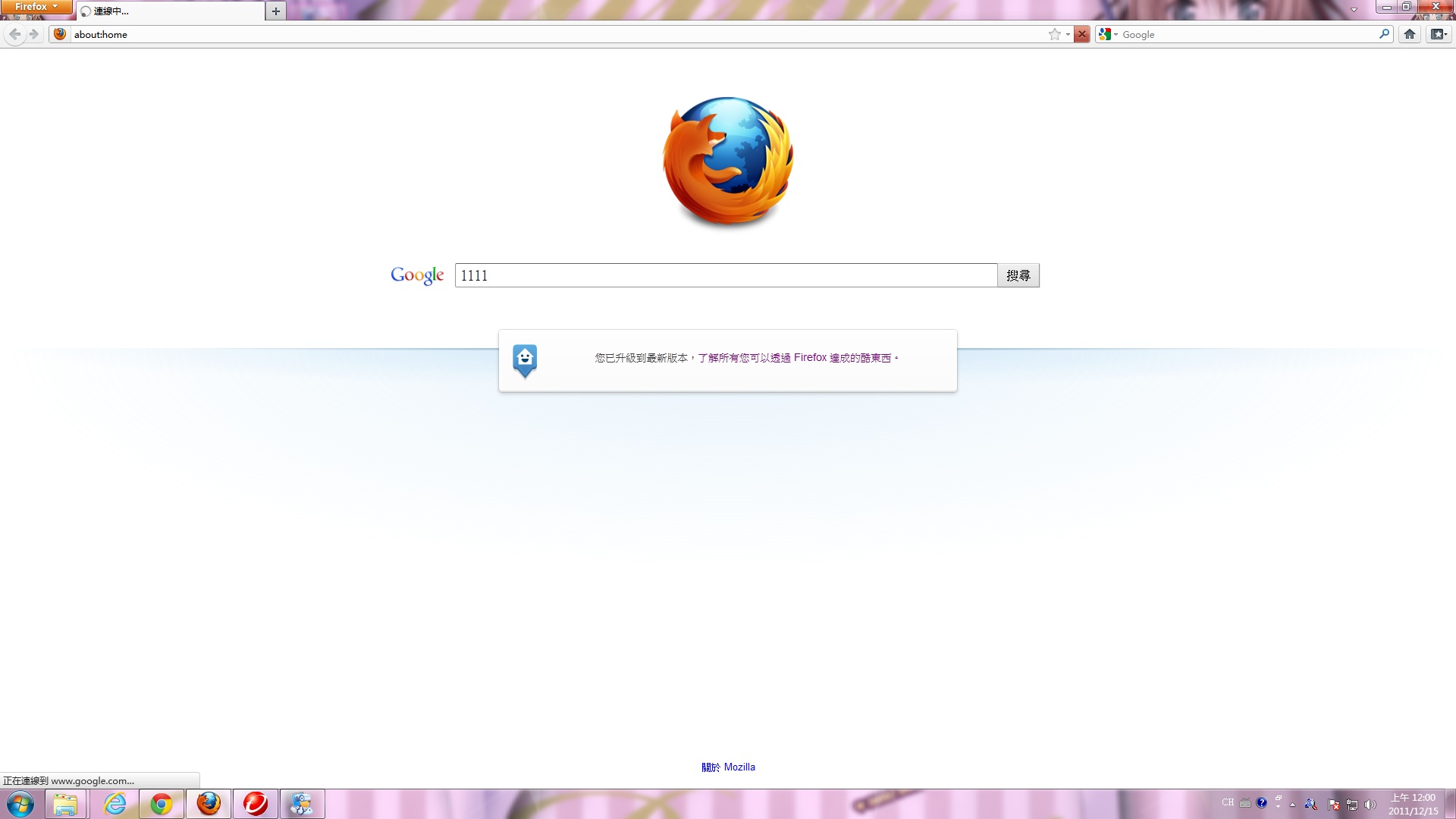Bookmark this page with star icon

[x=1054, y=34]
